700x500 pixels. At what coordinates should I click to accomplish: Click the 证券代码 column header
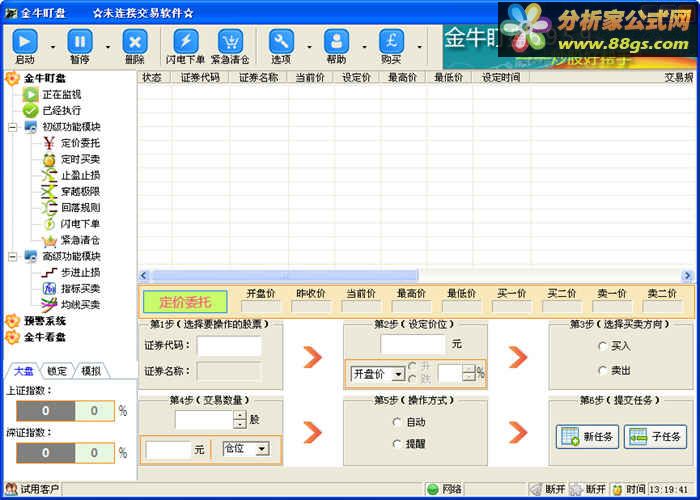200,77
